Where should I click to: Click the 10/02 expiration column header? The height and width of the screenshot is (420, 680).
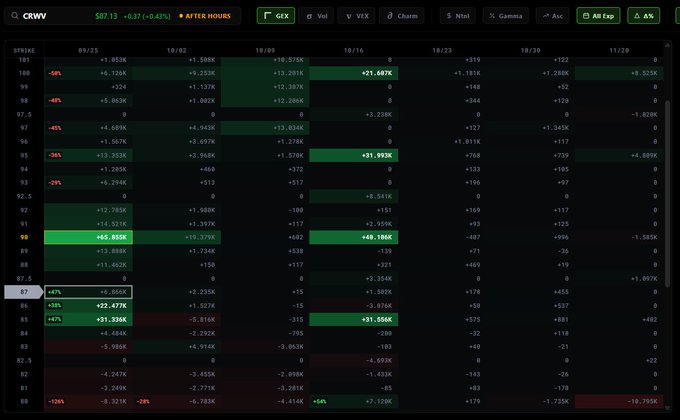click(x=177, y=50)
